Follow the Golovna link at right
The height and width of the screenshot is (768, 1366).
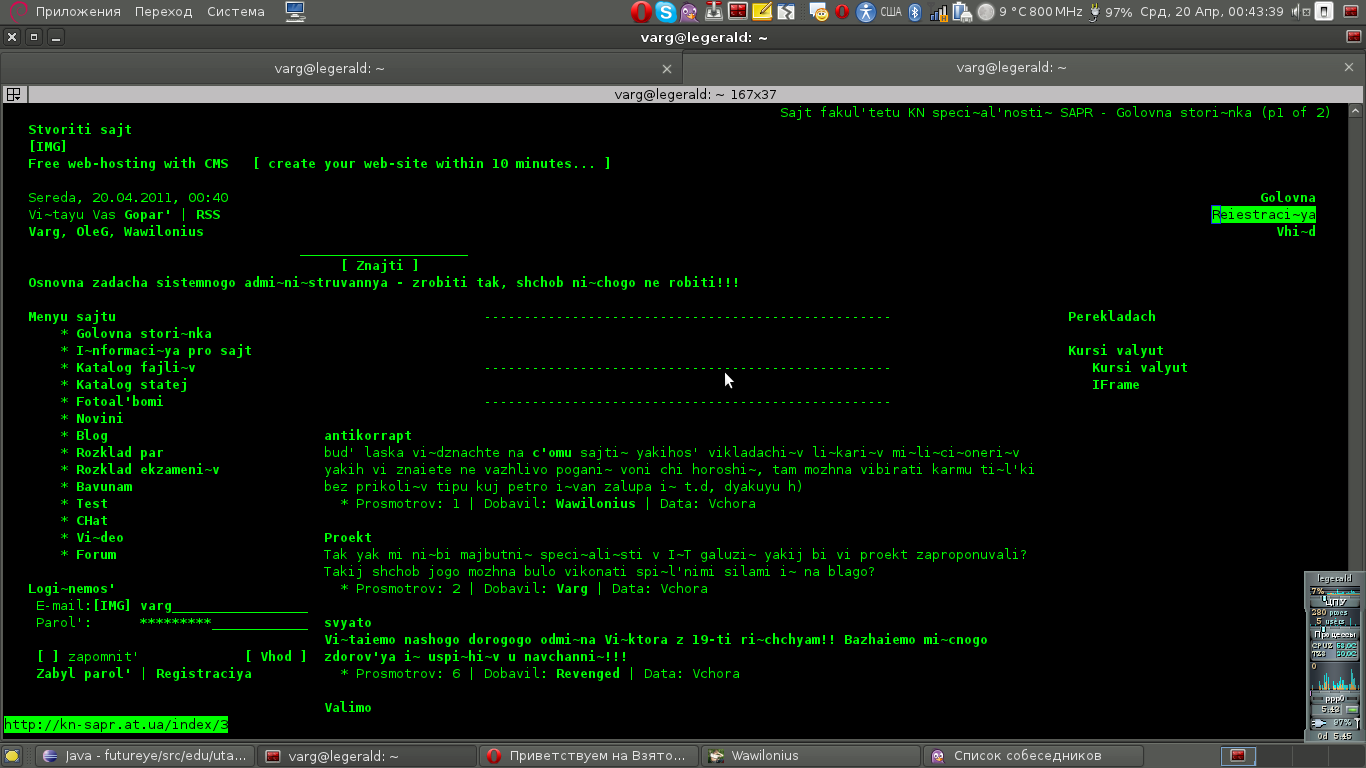(1288, 198)
